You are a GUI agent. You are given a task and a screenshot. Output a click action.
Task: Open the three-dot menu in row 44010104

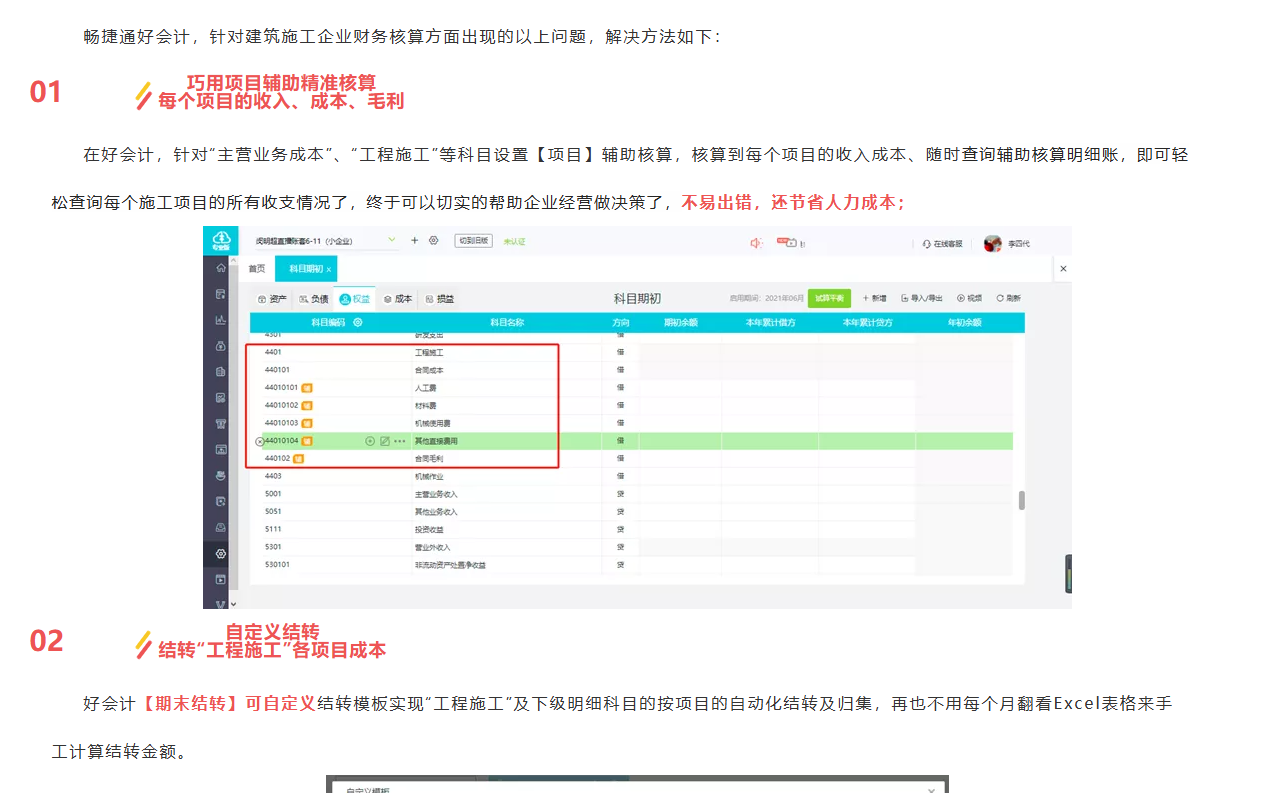(x=400, y=441)
